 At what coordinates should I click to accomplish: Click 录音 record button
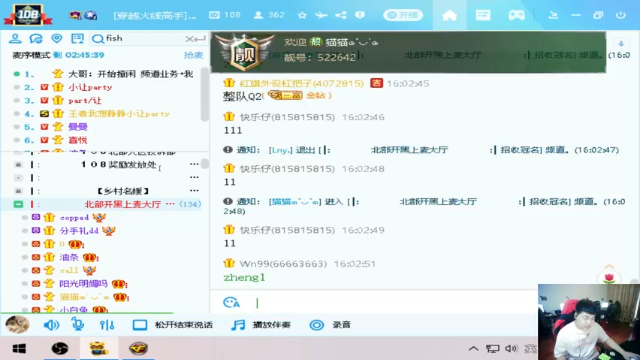pyautogui.click(x=330, y=325)
